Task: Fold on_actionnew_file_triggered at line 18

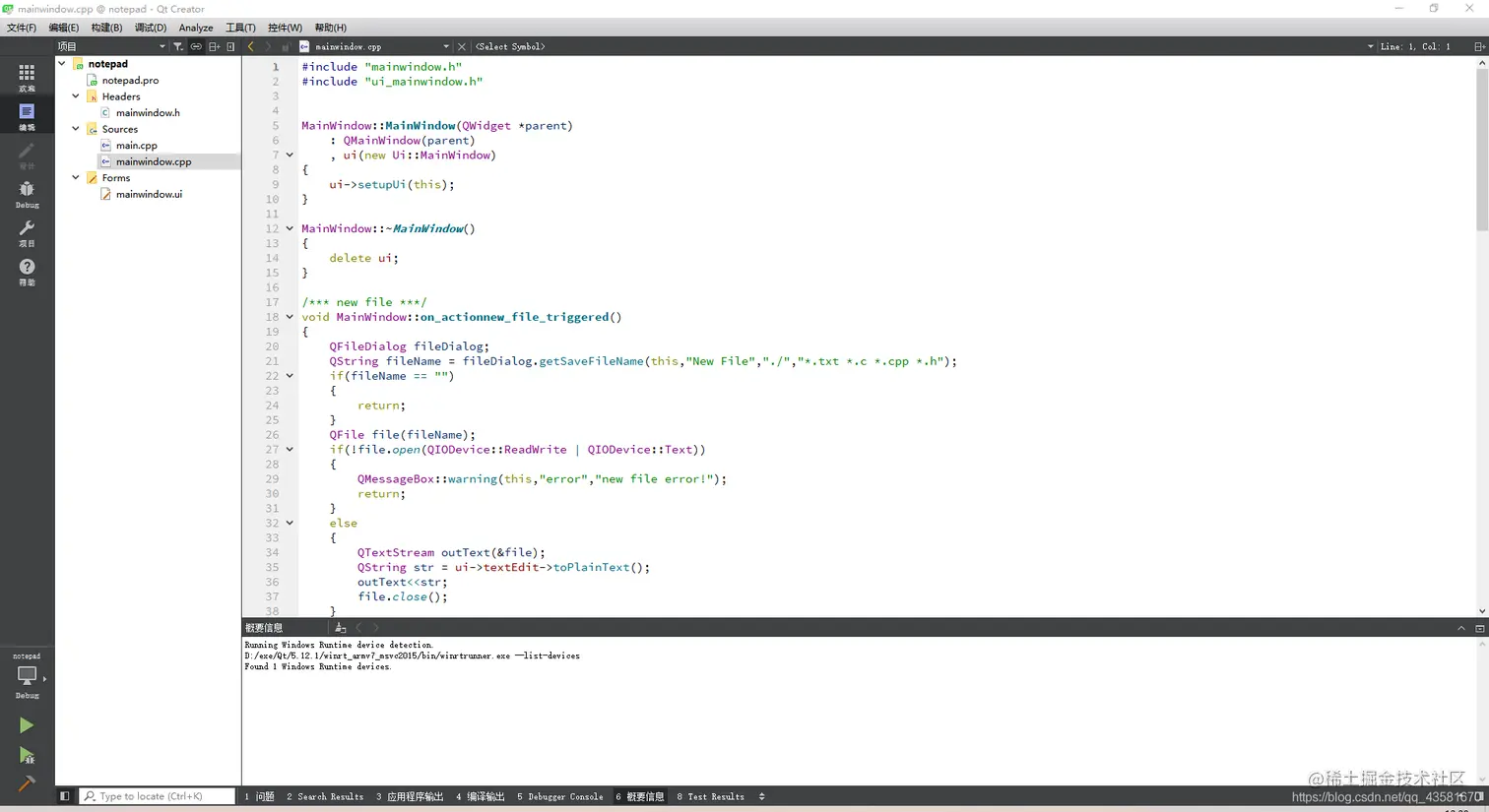Action: point(290,317)
